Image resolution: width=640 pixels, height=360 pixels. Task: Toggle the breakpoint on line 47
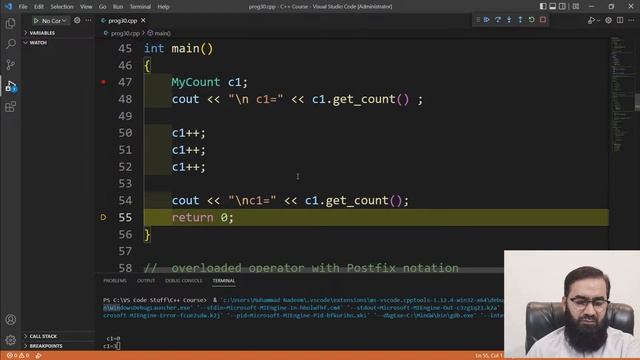coord(103,82)
